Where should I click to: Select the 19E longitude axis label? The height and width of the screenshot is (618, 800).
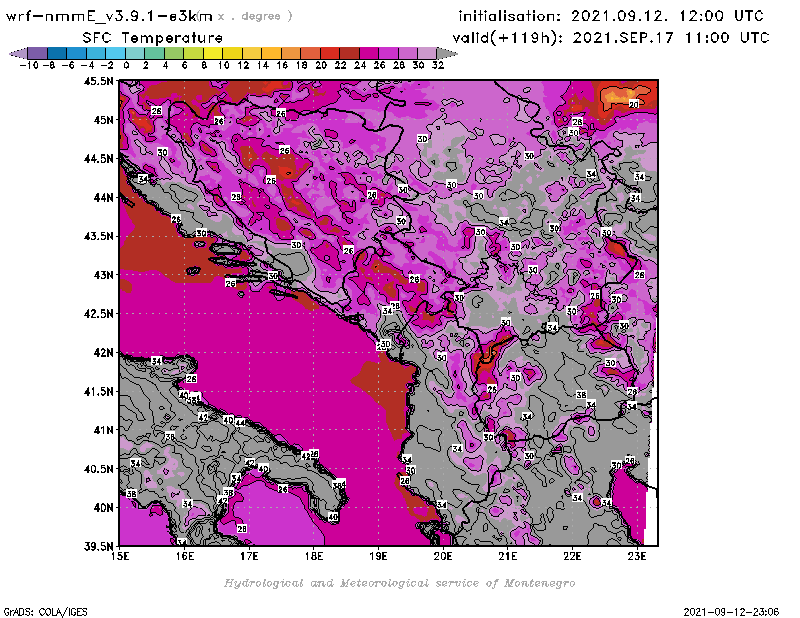pos(379,556)
